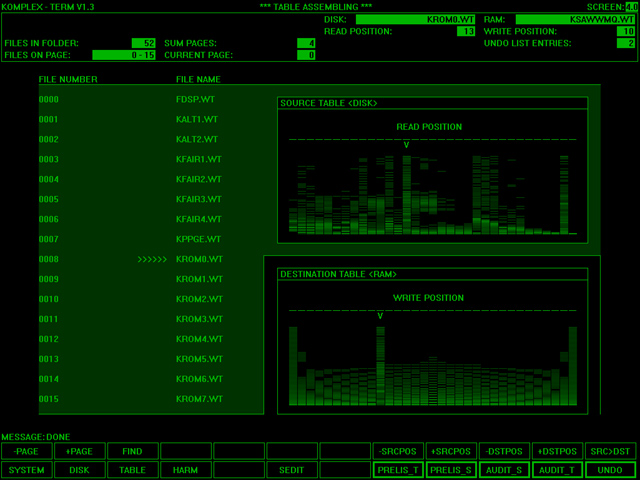Click the UNDO button
This screenshot has height=480, width=640.
pos(610,470)
